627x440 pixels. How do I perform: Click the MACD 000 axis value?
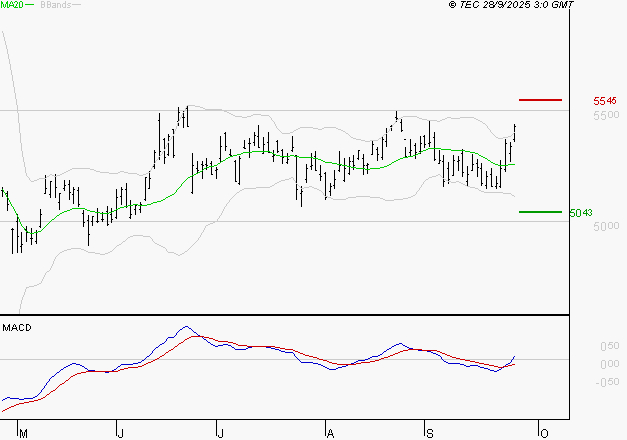[610, 364]
